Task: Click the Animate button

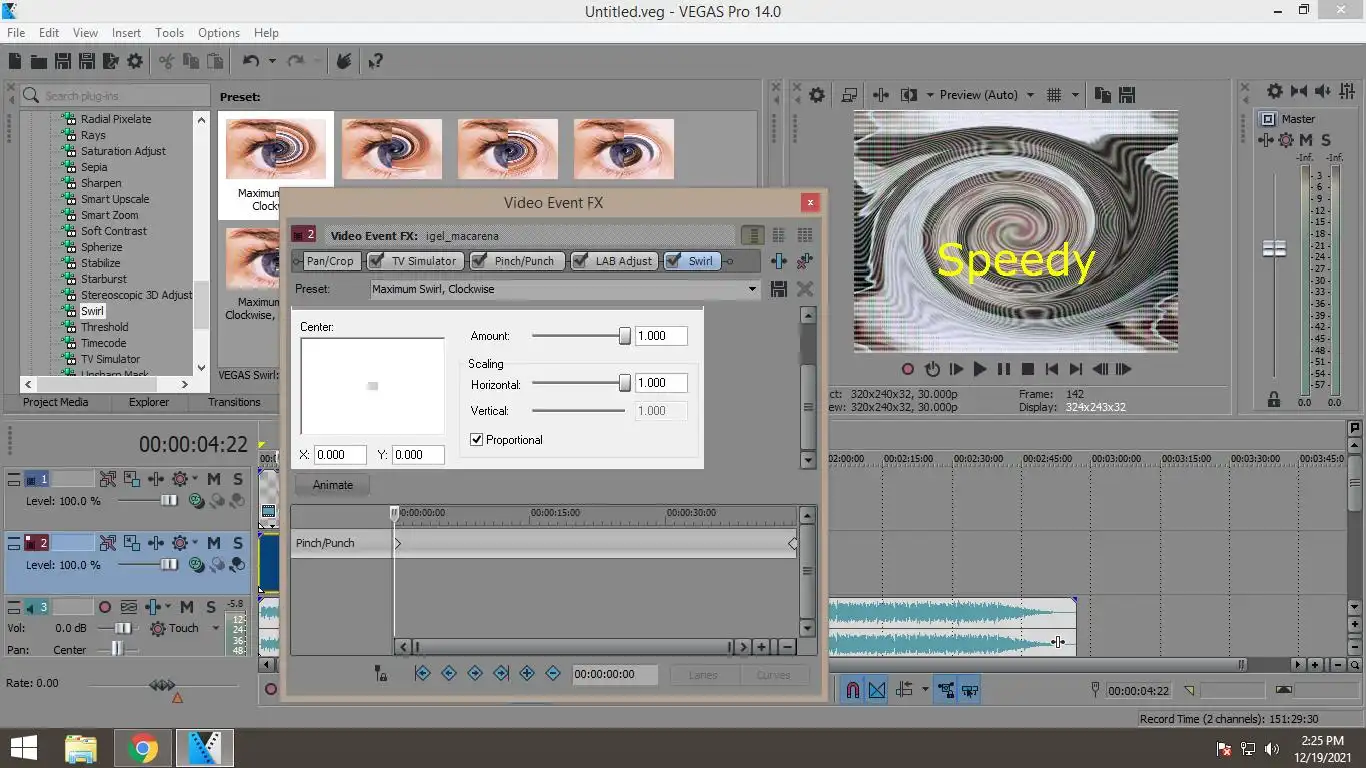Action: tap(333, 485)
